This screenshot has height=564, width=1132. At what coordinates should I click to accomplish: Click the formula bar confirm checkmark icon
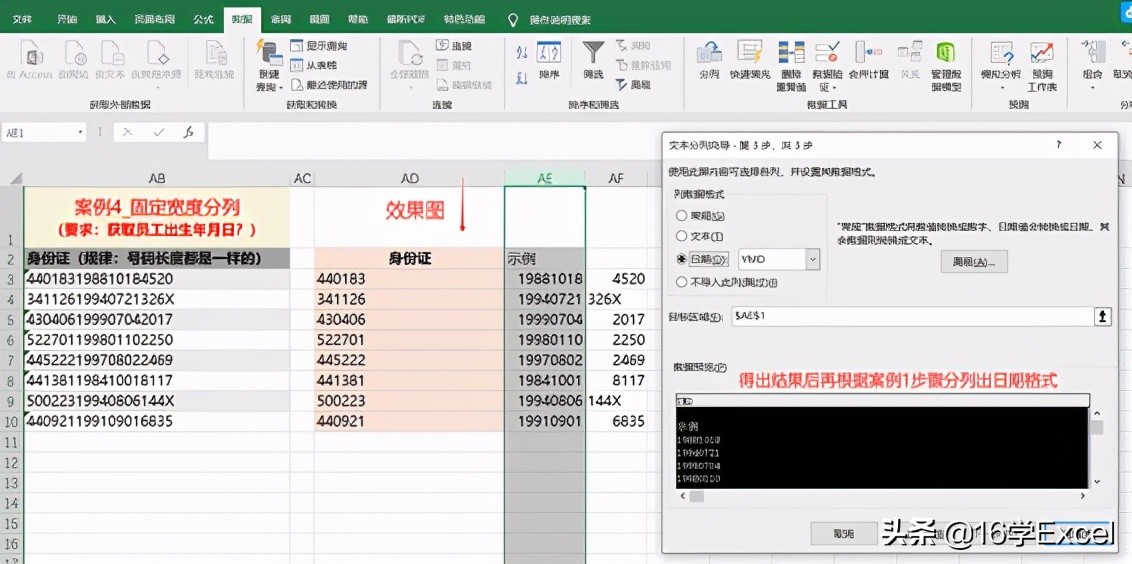[159, 133]
